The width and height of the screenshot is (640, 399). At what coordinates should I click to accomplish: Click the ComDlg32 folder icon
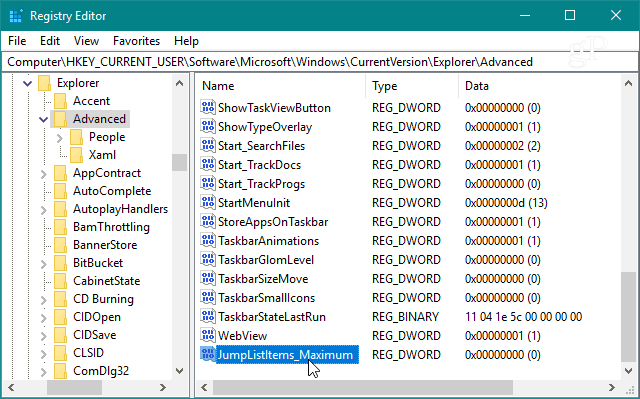click(x=60, y=370)
